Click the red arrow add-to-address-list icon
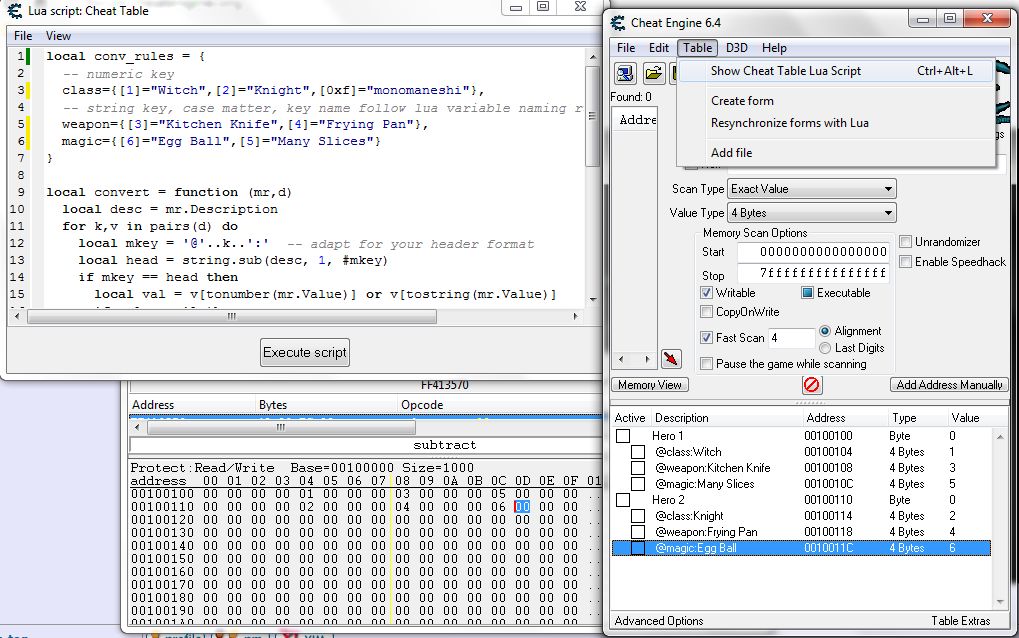Viewport: 1019px width, 638px height. [x=671, y=359]
